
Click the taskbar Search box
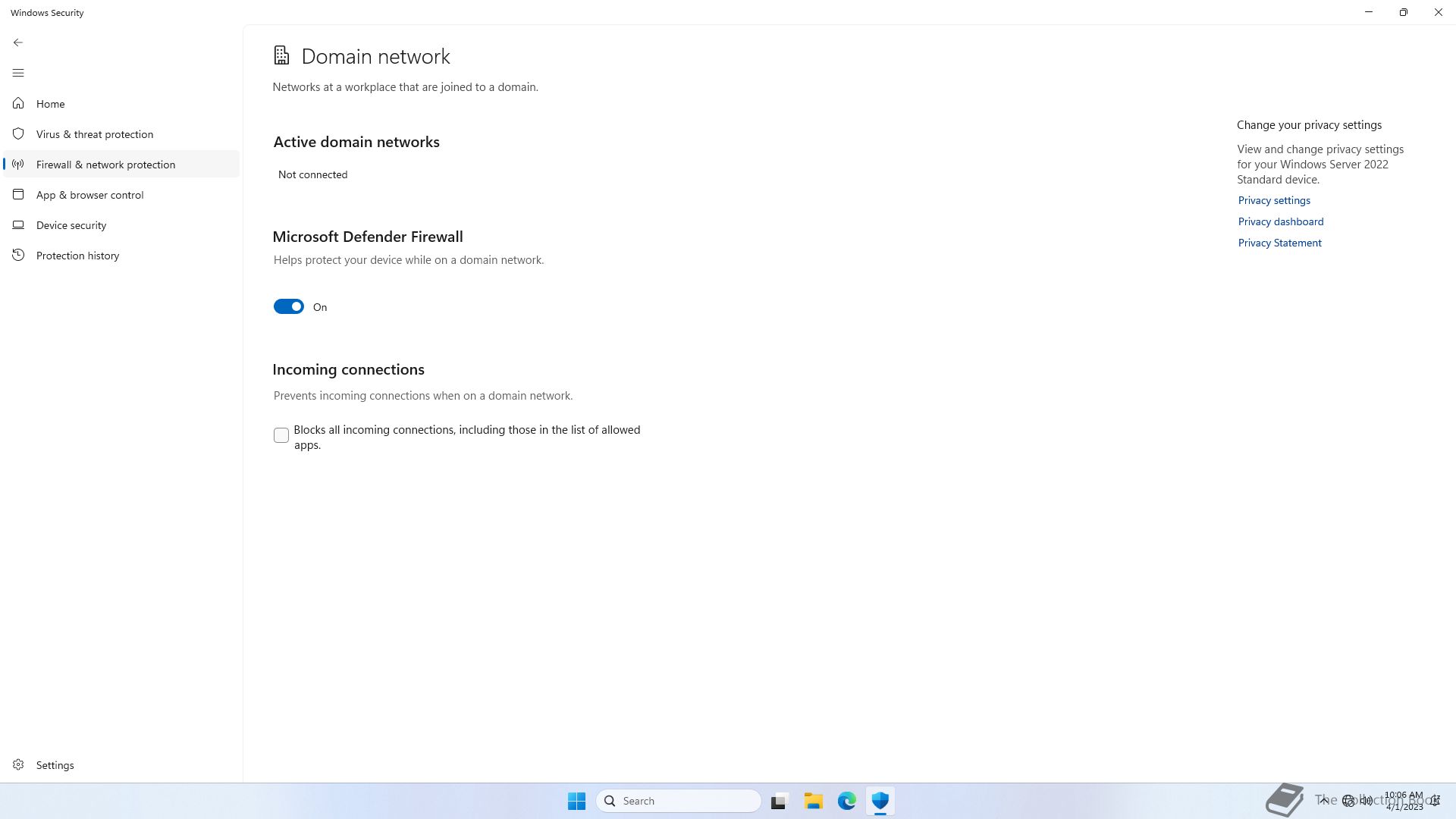pos(679,801)
